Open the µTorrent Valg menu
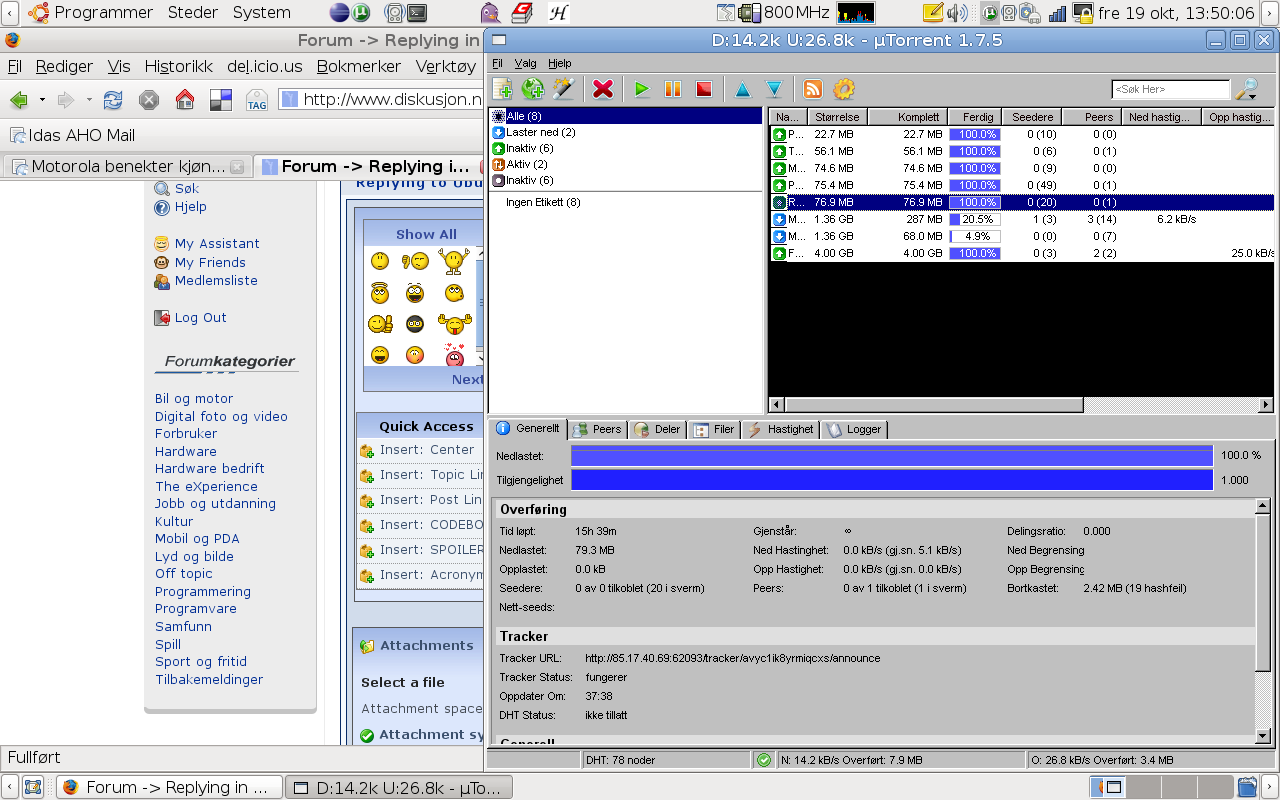1280x800 pixels. point(525,63)
